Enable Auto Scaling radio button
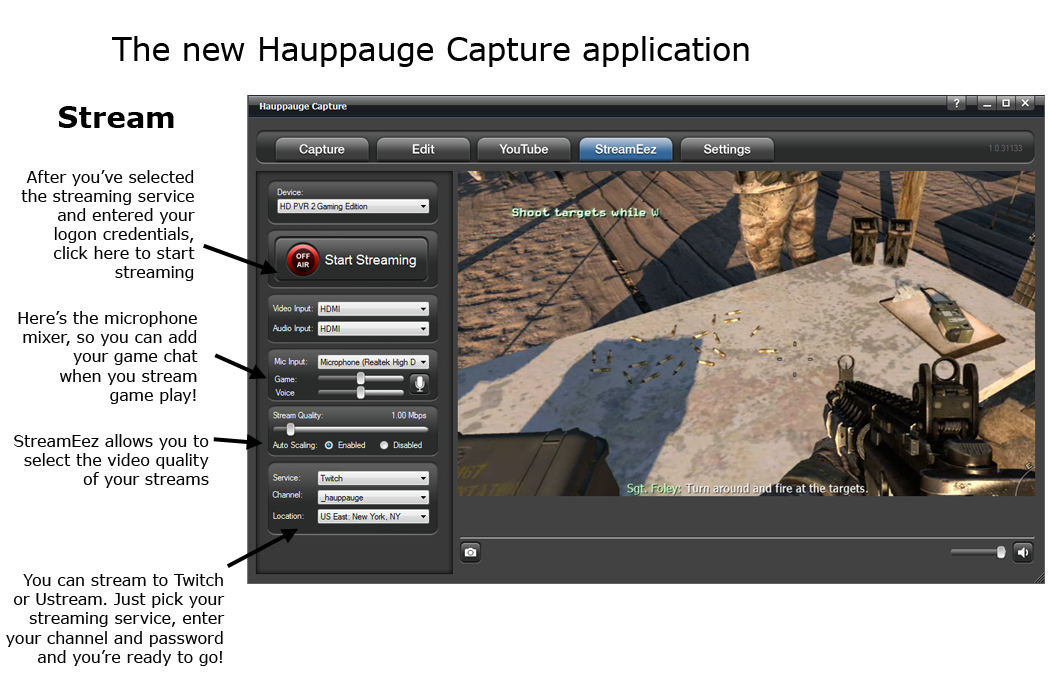1050x700 pixels. pyautogui.click(x=329, y=445)
